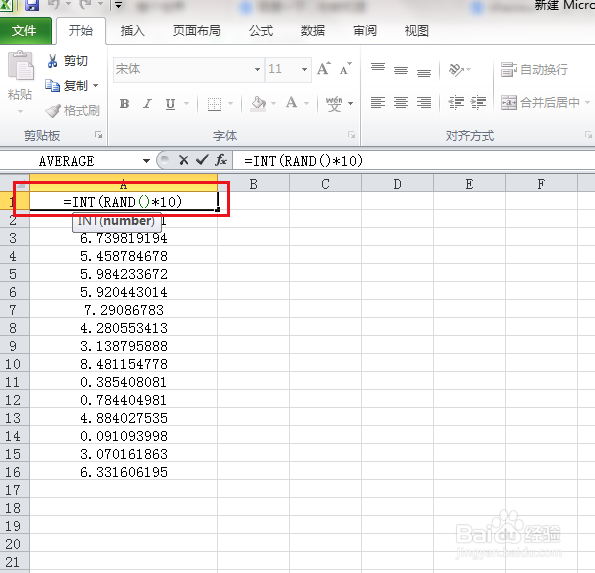The width and height of the screenshot is (595, 573).
Task: Switch to the 插入 Insert tab
Action: (x=132, y=31)
